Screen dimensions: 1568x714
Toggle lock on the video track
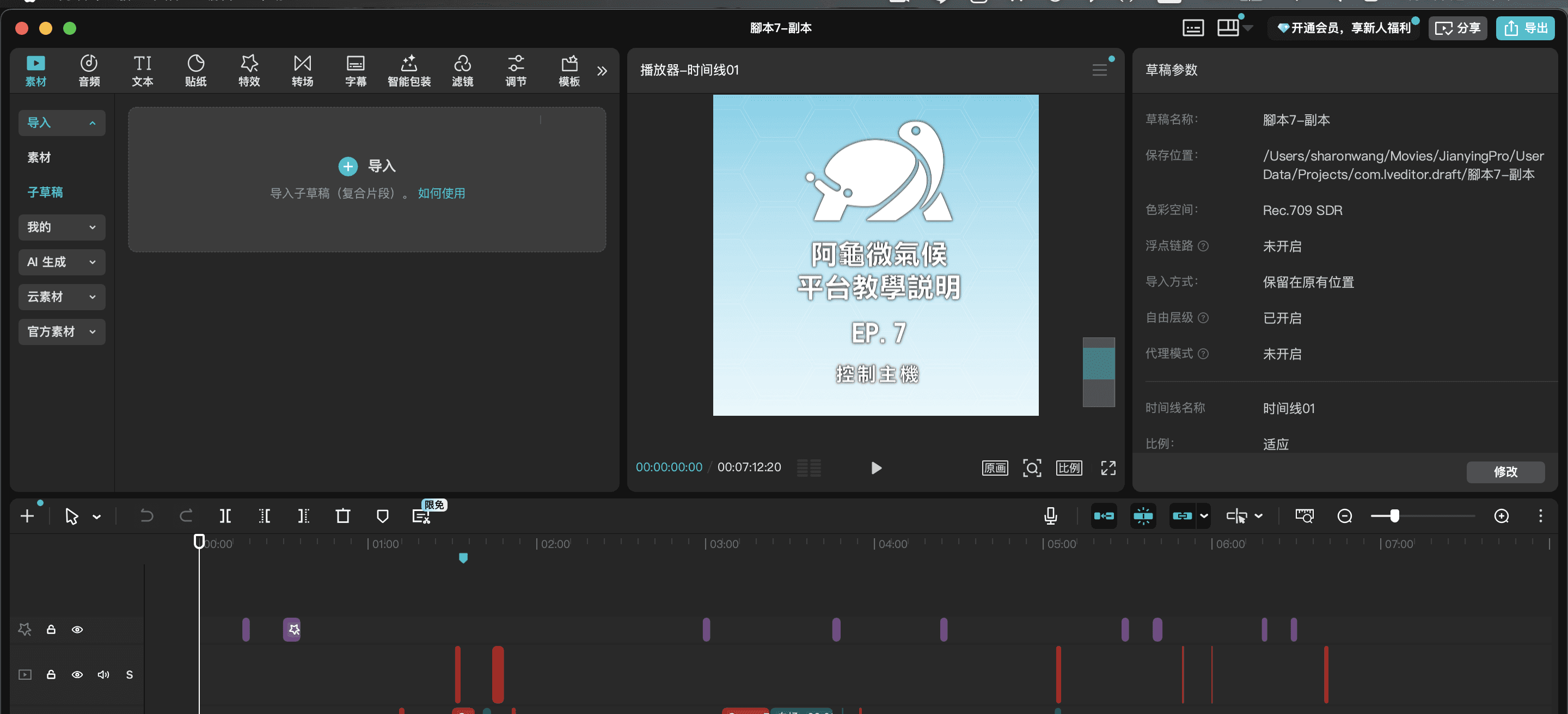point(51,674)
